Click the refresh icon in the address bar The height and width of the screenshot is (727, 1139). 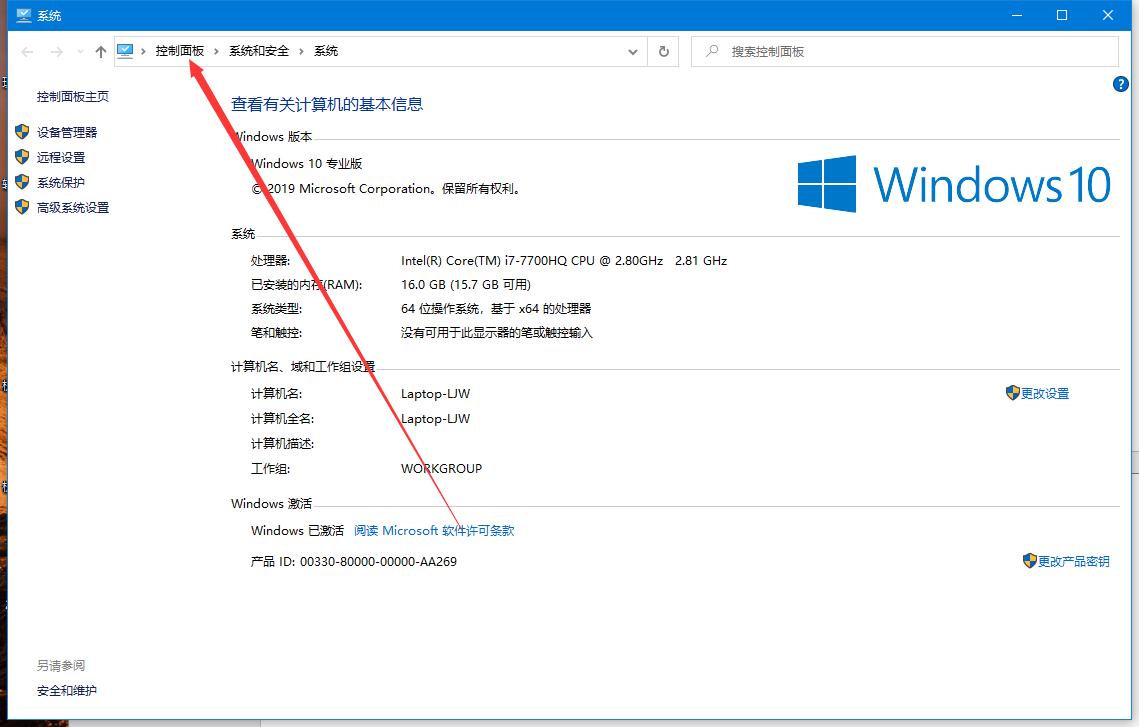click(x=663, y=51)
